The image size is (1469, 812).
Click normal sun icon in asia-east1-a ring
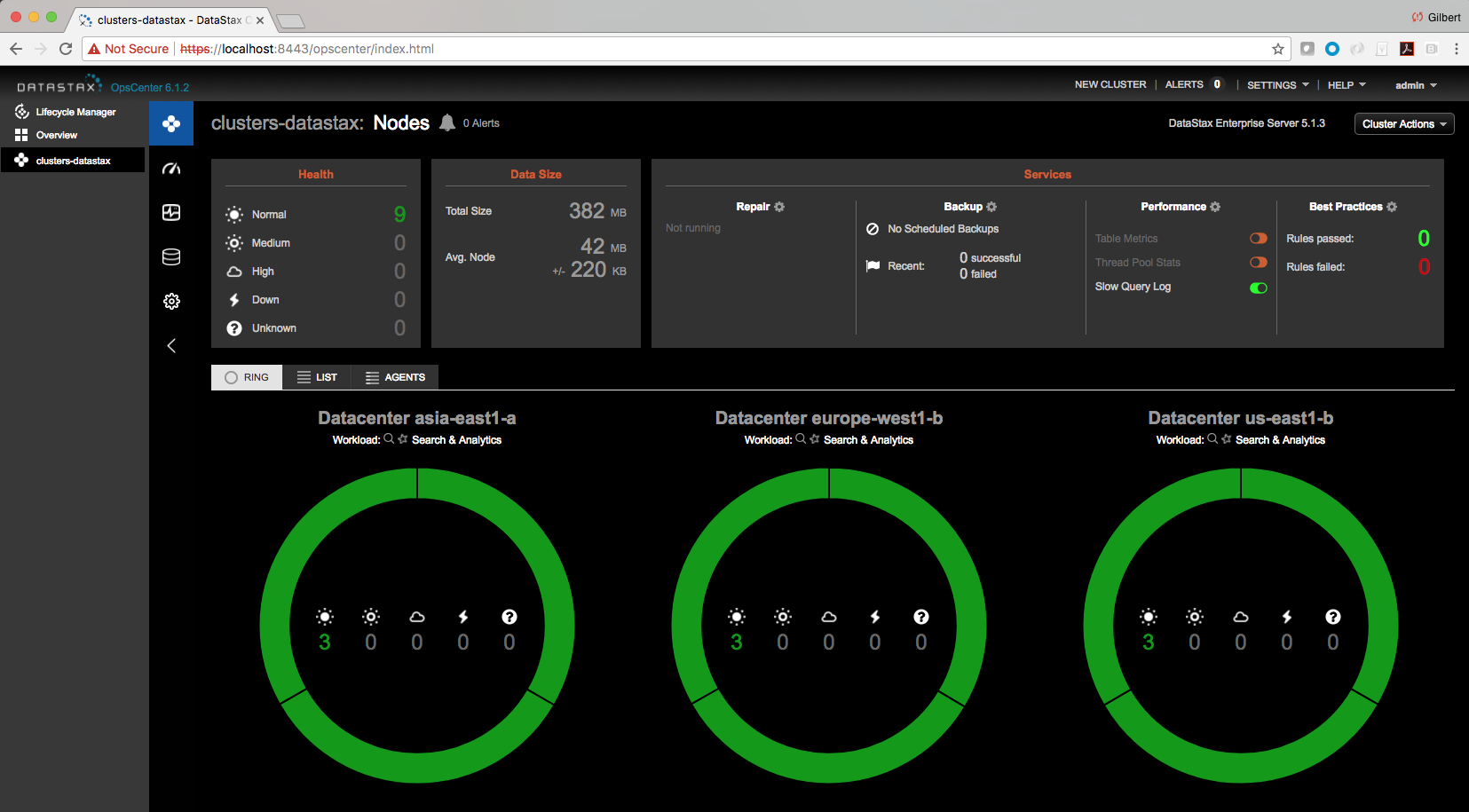tap(325, 617)
